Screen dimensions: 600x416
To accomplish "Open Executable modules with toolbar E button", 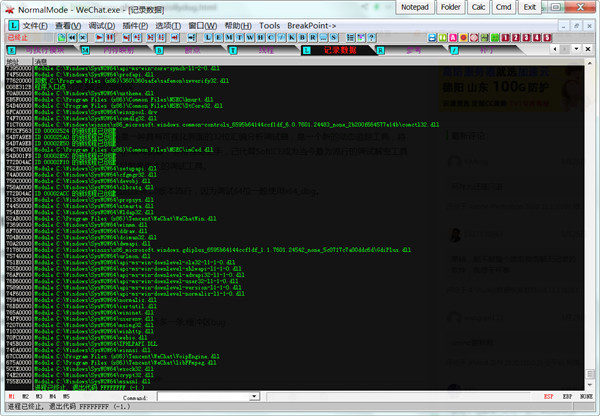I will (x=218, y=38).
